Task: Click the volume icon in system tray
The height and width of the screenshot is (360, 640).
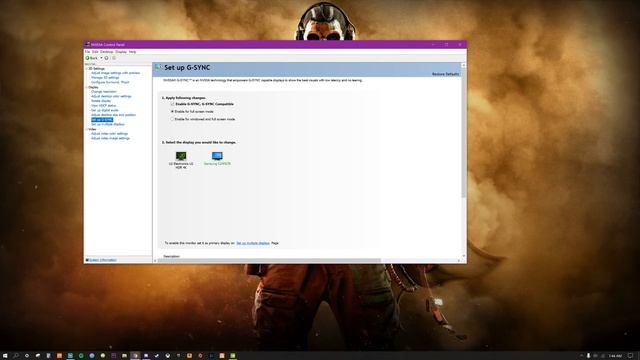Action: pos(603,356)
